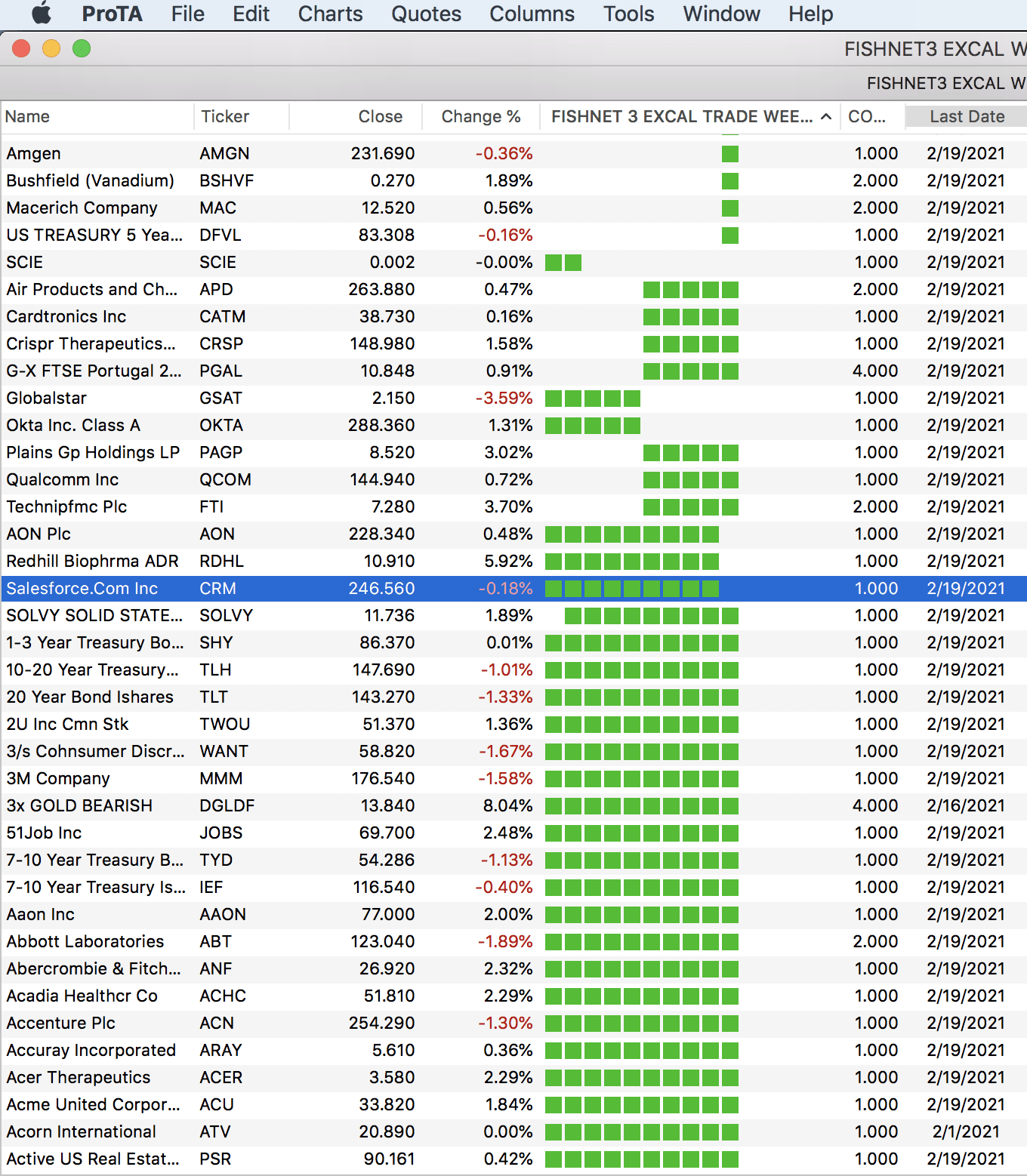1027x1176 pixels.
Task: Select the 3x GOLD BEARISH row
Action: pyautogui.click(x=513, y=806)
